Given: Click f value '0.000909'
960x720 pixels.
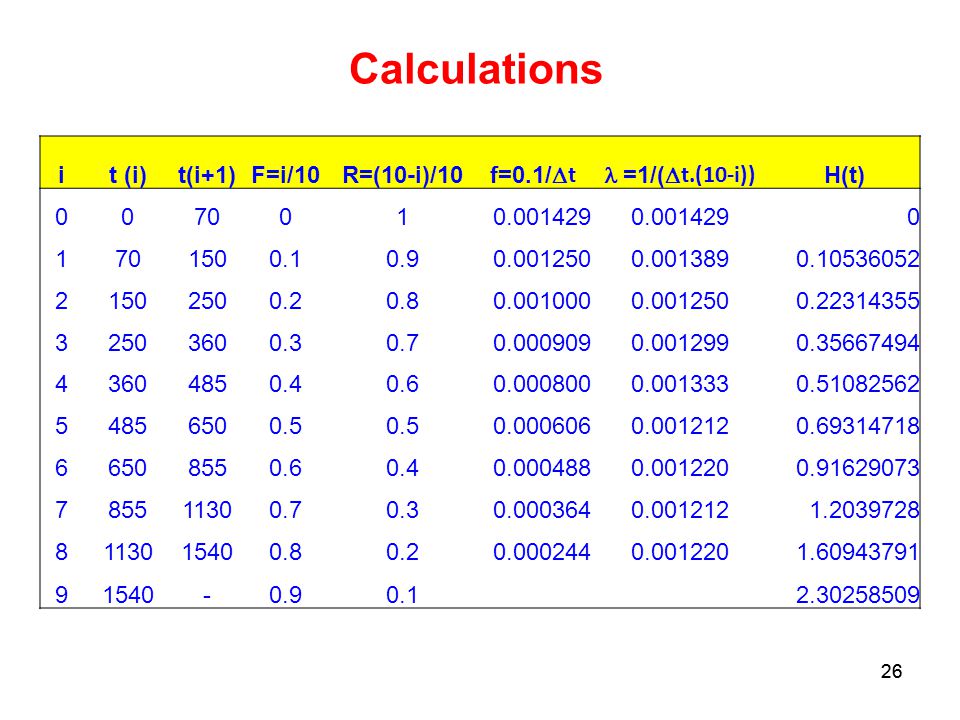Looking at the screenshot, I should coord(542,342).
